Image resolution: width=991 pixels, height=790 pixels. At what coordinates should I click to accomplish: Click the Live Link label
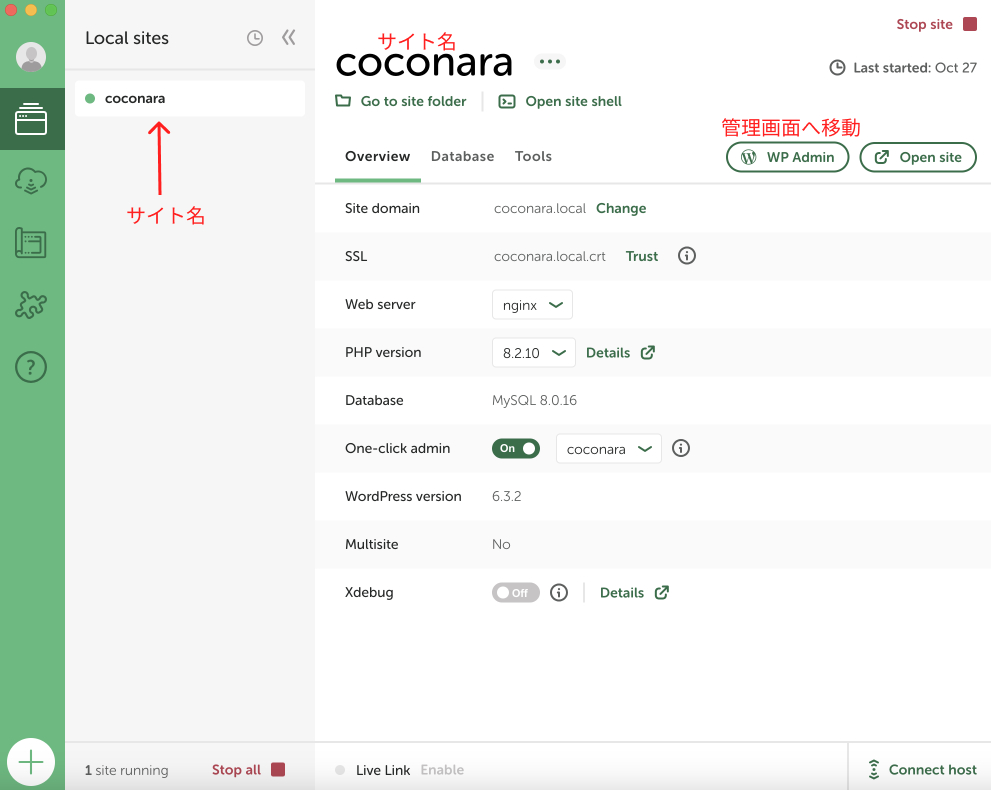[383, 770]
